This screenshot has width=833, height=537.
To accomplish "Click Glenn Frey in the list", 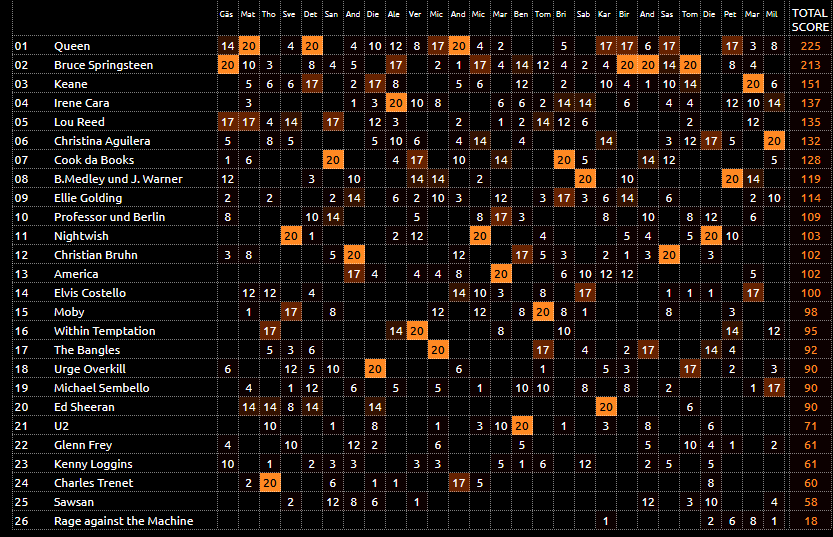I will pos(83,445).
